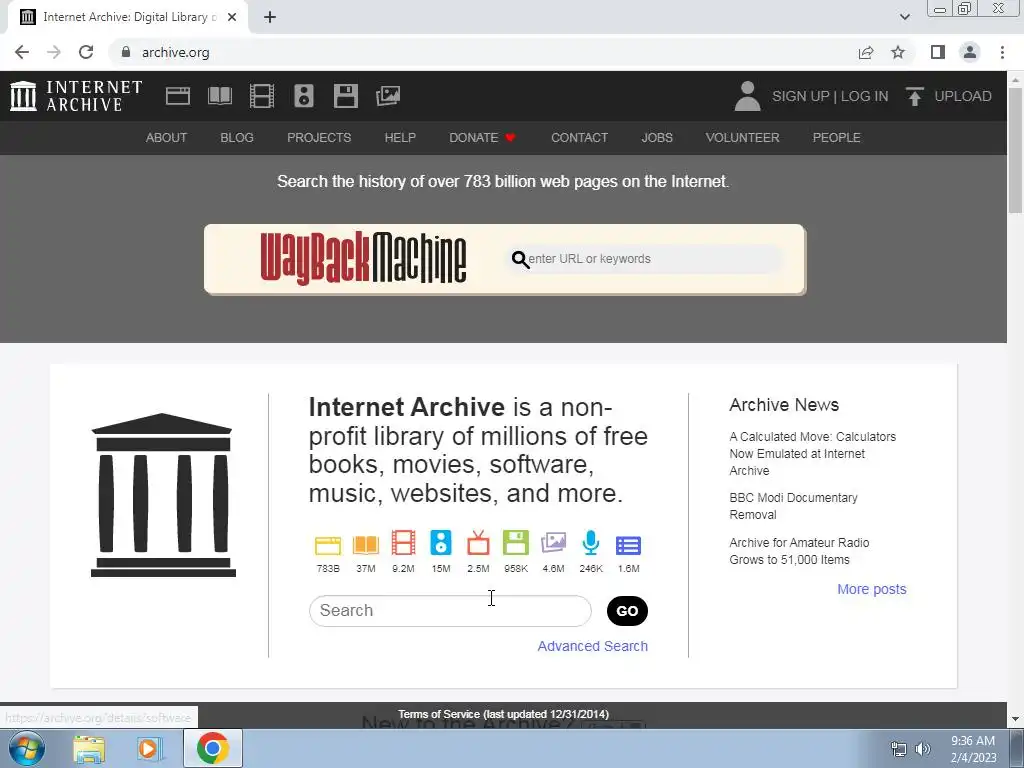The width and height of the screenshot is (1024, 768).
Task: Open Chrome profile icon
Action: tap(970, 52)
